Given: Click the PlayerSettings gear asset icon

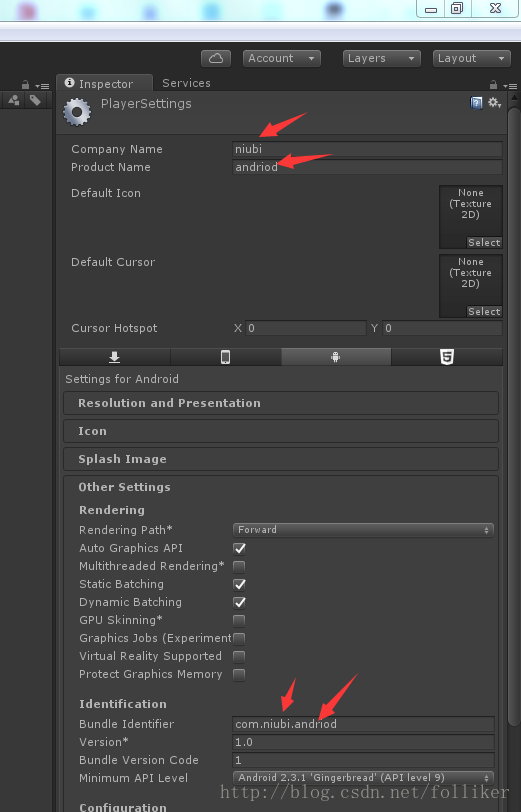Looking at the screenshot, I should coord(77,112).
